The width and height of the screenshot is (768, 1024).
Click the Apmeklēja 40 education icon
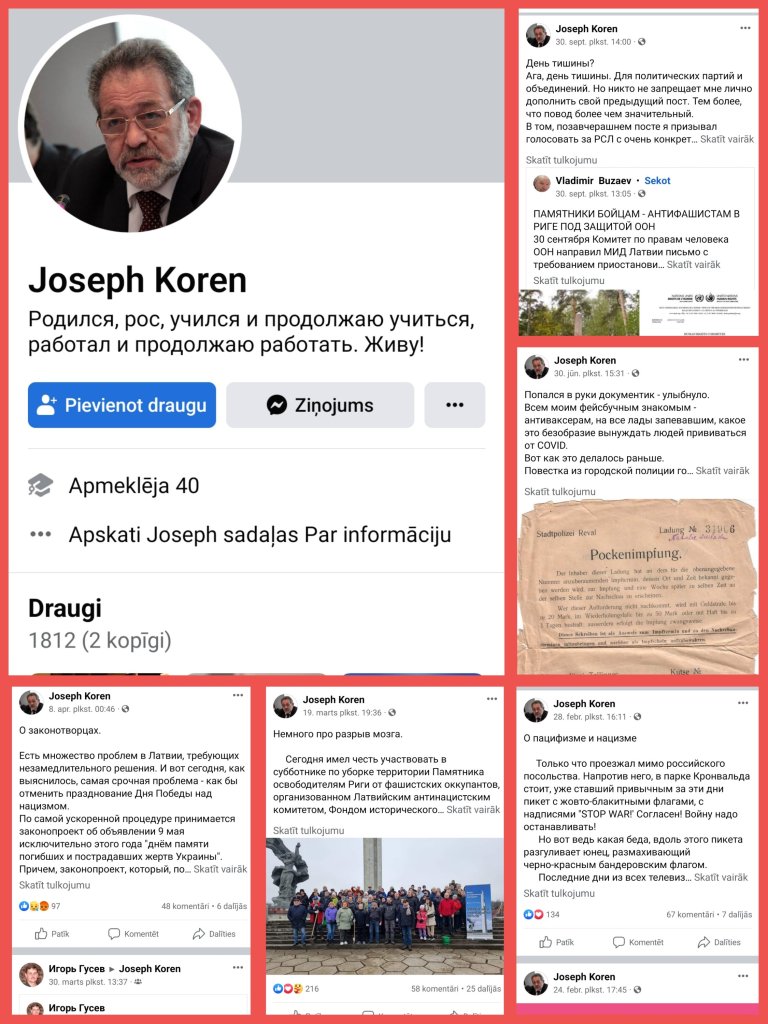tap(40, 485)
